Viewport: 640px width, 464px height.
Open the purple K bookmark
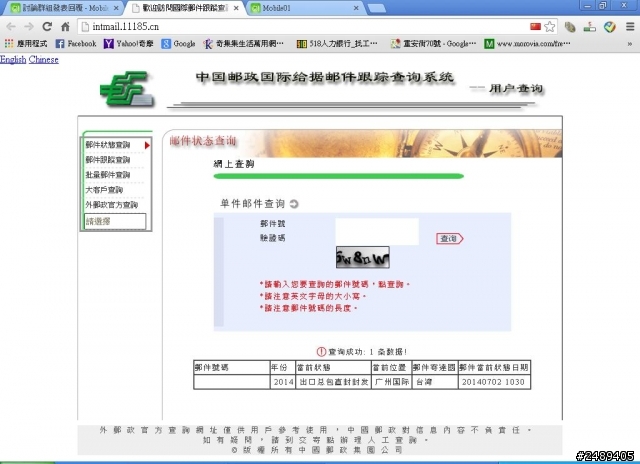click(x=243, y=43)
